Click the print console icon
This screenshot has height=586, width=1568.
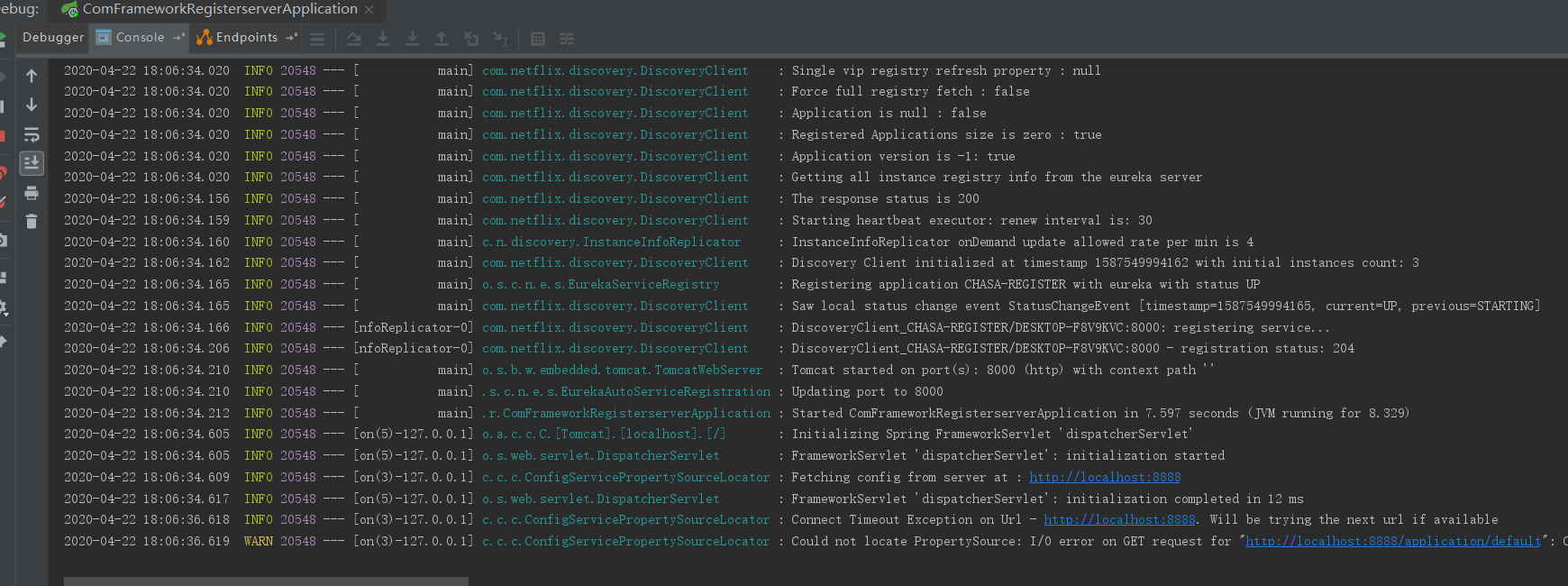coord(32,192)
